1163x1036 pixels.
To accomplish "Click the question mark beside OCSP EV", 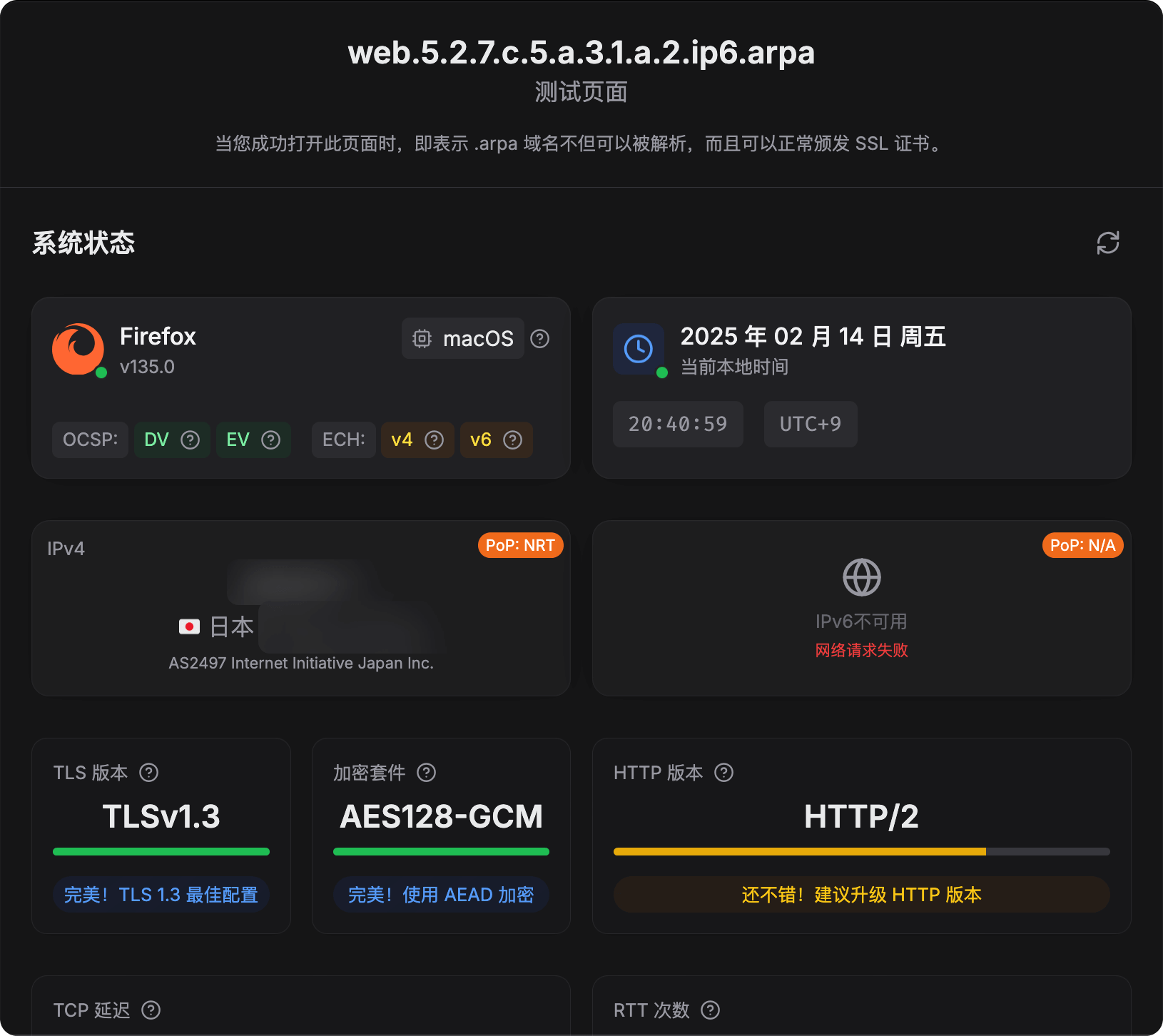I will point(271,440).
